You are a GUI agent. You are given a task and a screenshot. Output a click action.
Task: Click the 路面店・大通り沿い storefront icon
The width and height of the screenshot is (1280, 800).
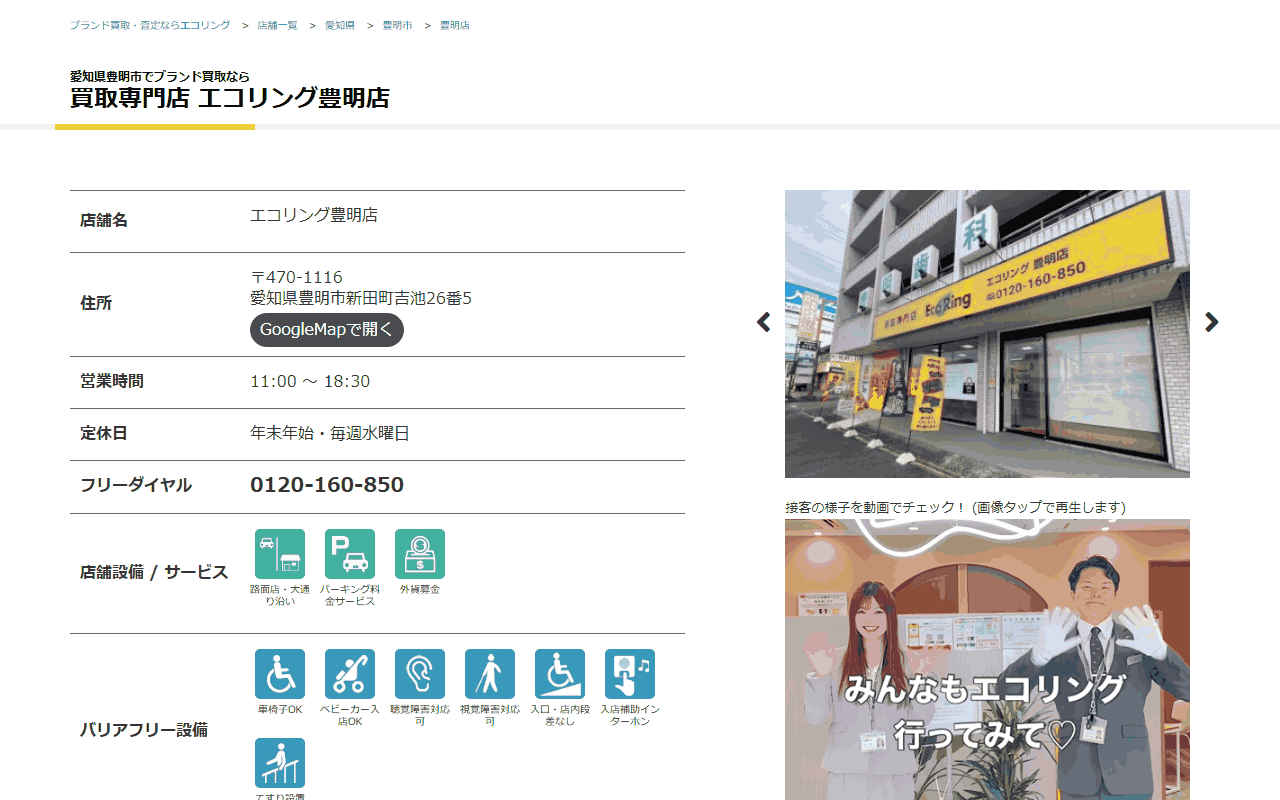click(280, 554)
